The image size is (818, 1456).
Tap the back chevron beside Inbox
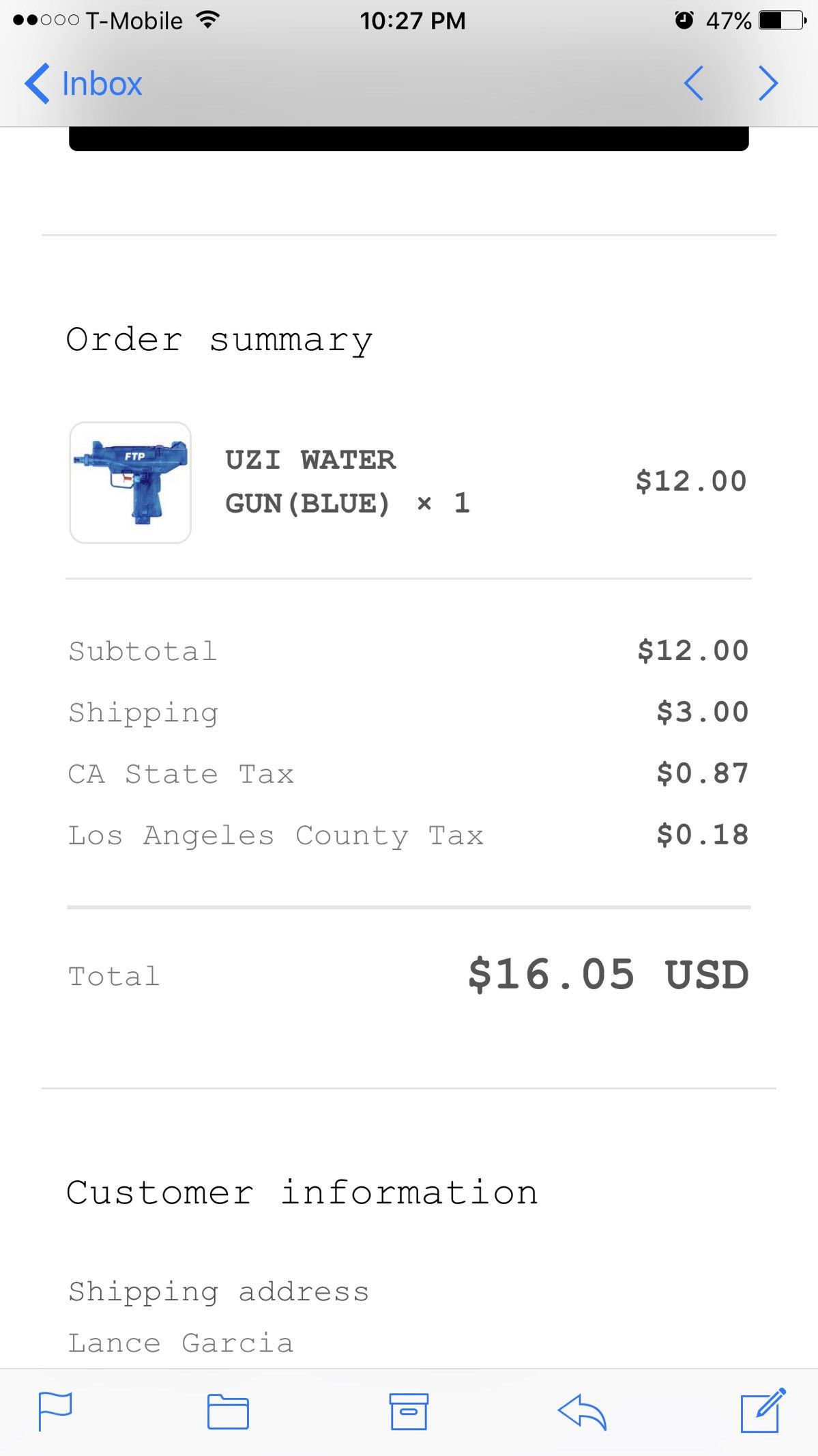point(38,84)
